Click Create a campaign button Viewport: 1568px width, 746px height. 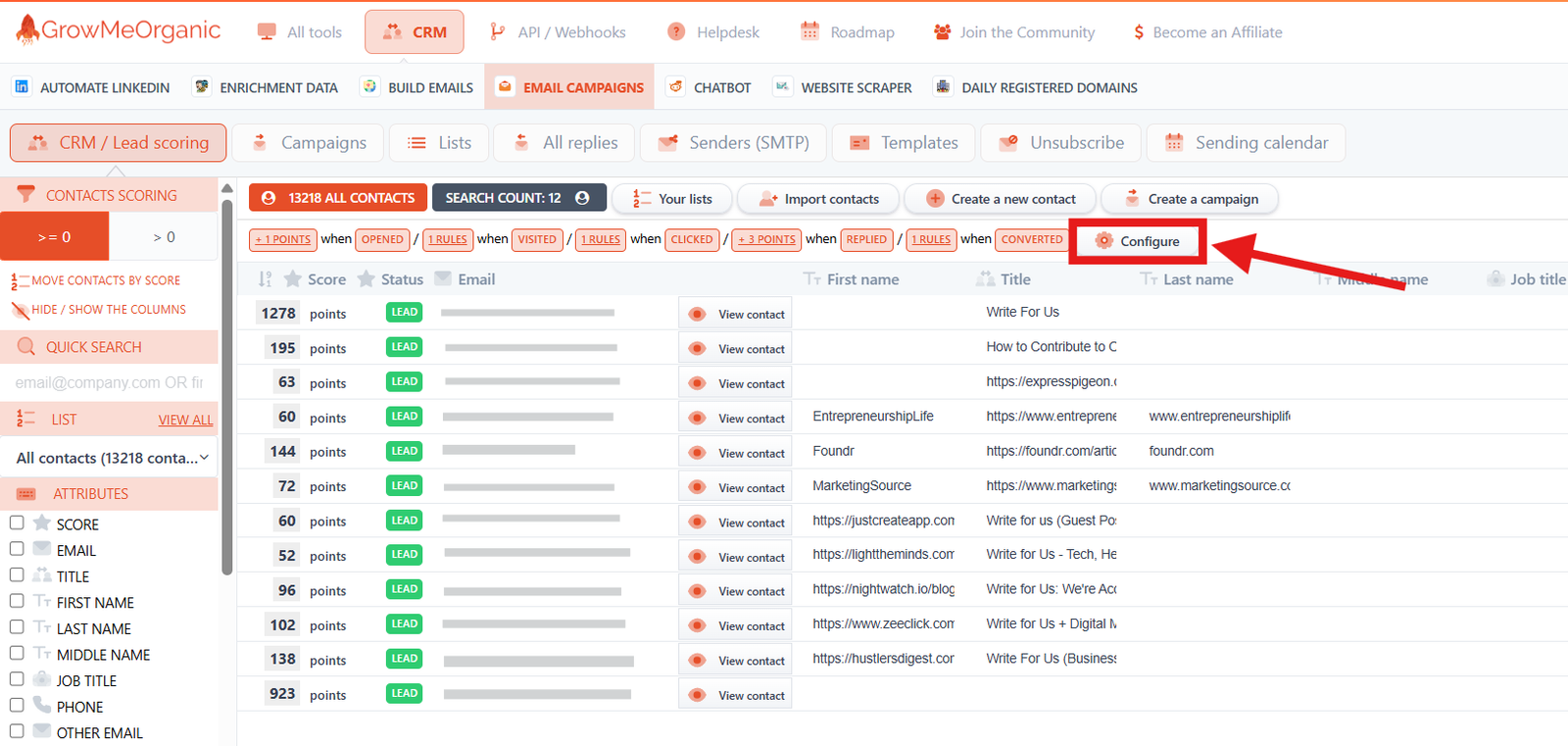1190,199
